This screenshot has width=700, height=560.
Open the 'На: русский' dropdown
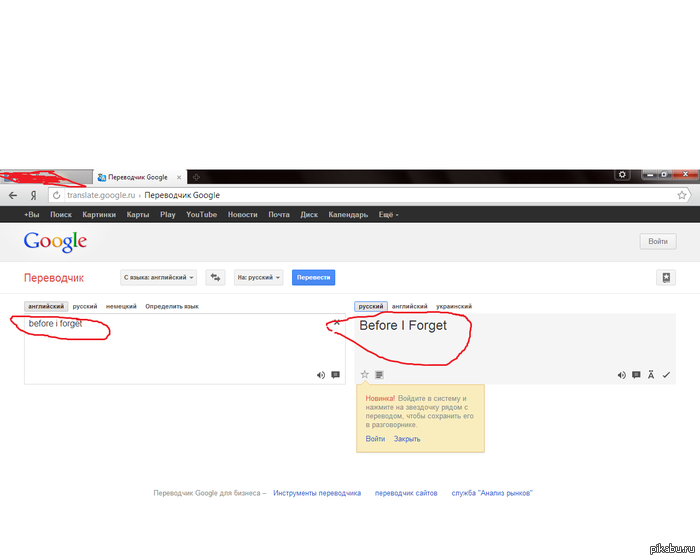(x=258, y=277)
